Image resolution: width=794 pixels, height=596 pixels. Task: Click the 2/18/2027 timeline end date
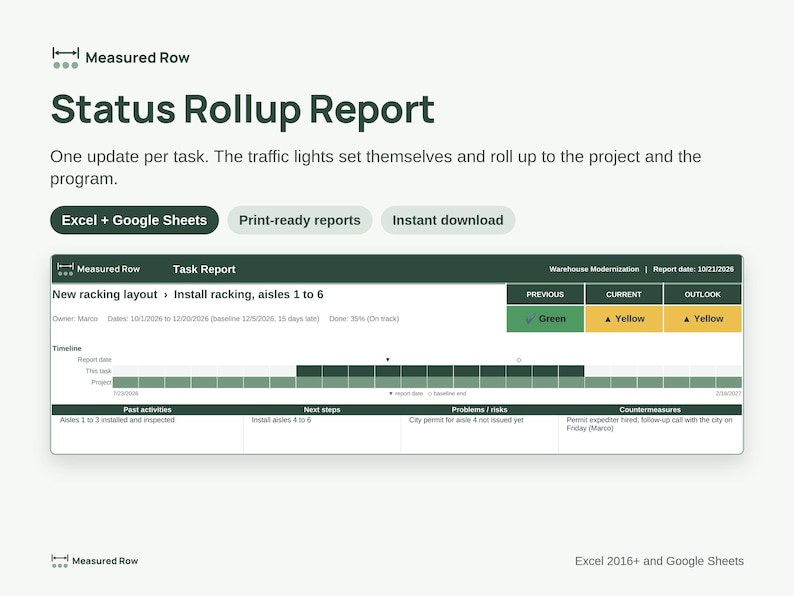pos(728,393)
